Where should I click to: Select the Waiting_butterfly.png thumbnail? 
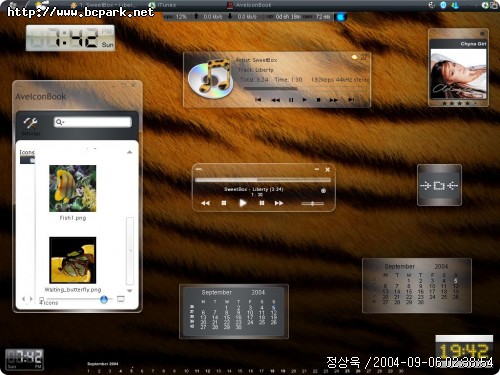pos(73,260)
